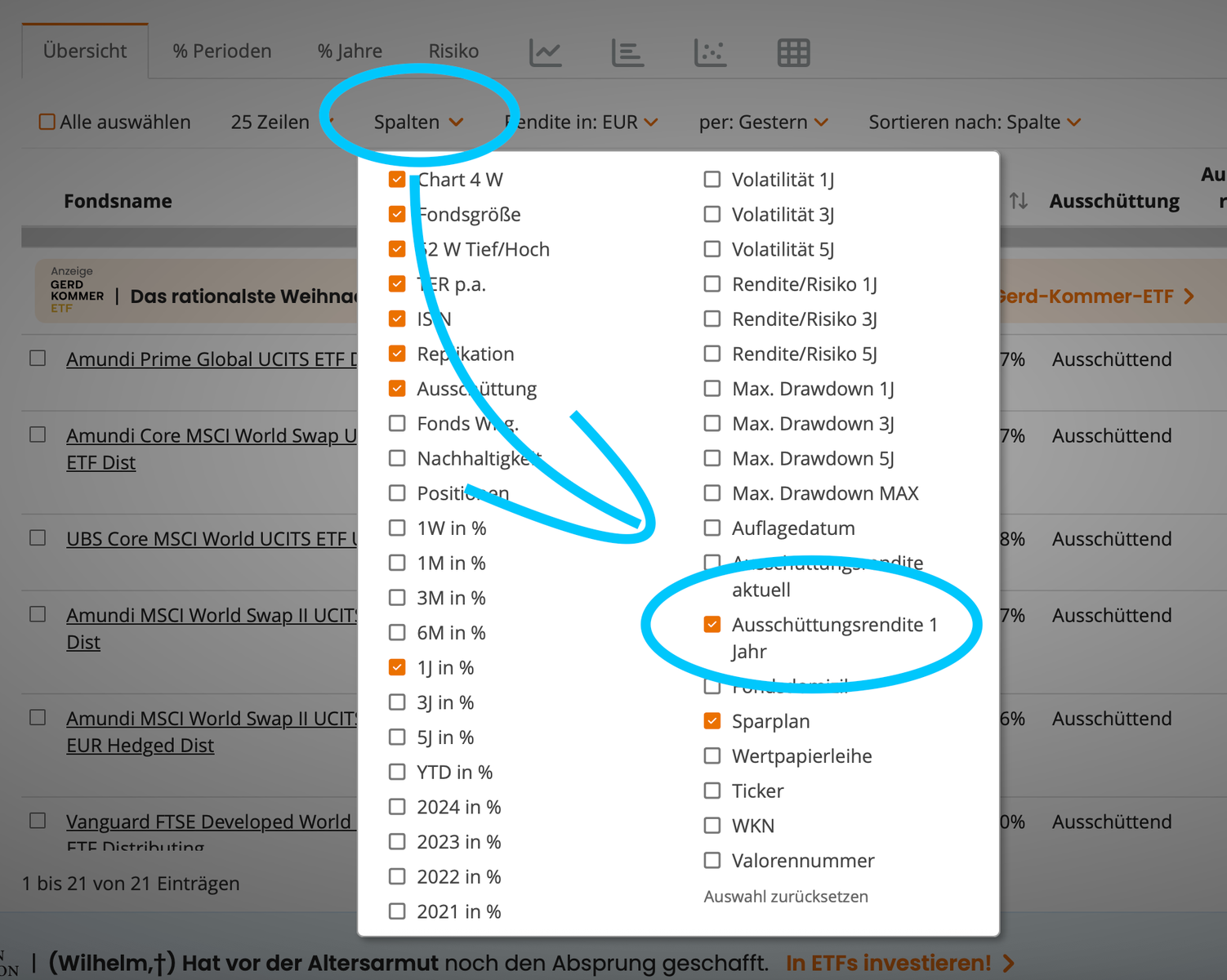Click the sort arrows icon beside Ausschüttung
Viewport: 1227px width, 980px height.
[1018, 201]
